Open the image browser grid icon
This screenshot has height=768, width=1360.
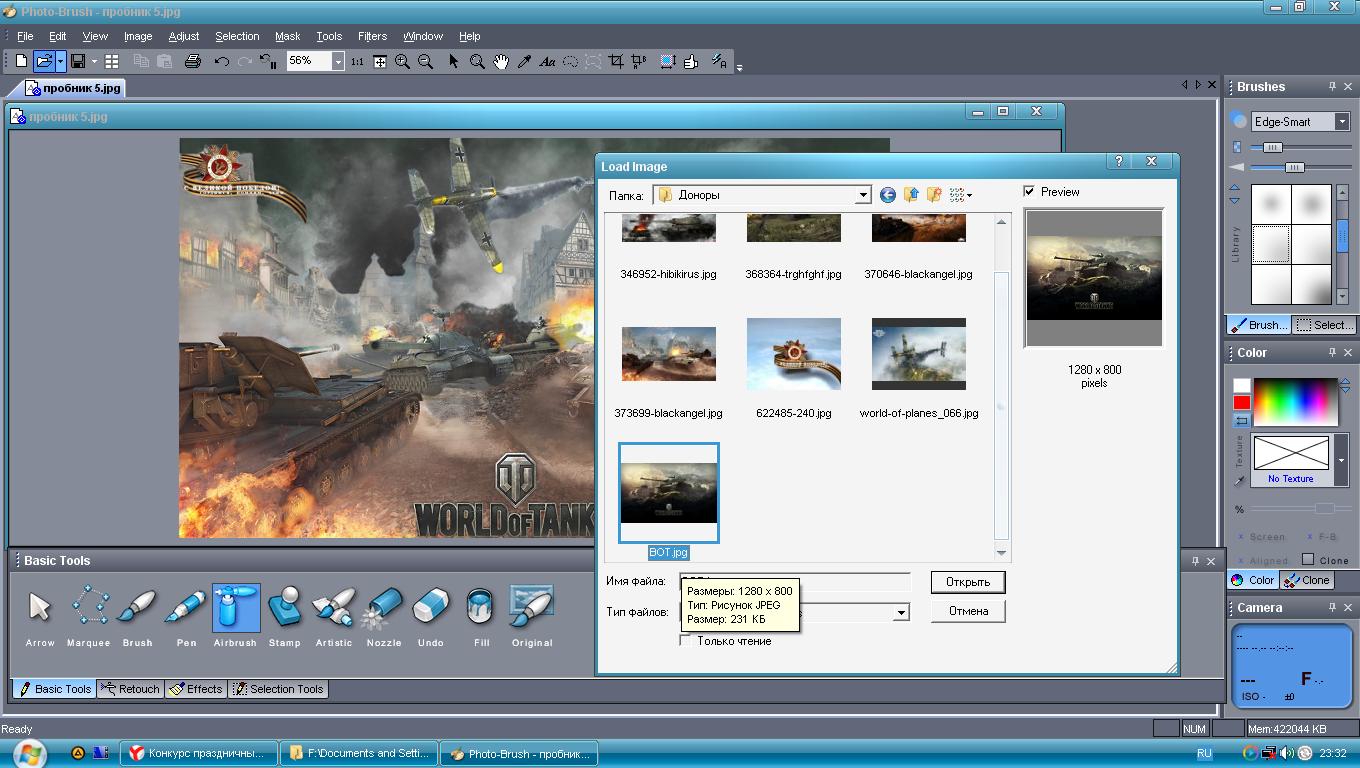point(112,62)
